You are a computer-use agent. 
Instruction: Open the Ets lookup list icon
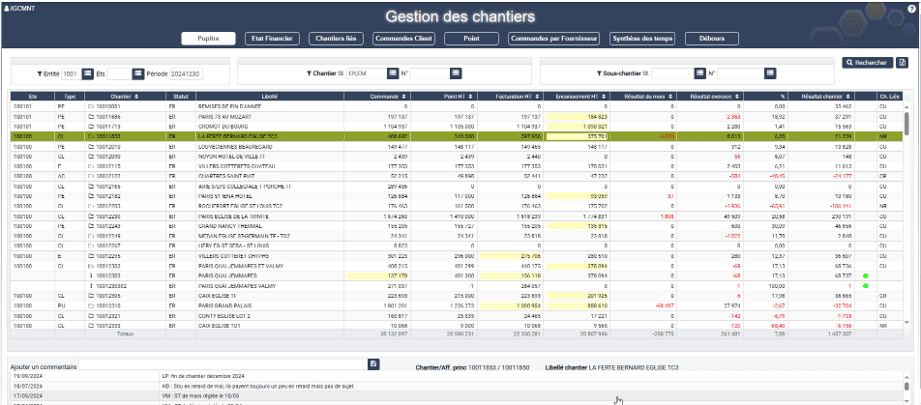tap(138, 73)
